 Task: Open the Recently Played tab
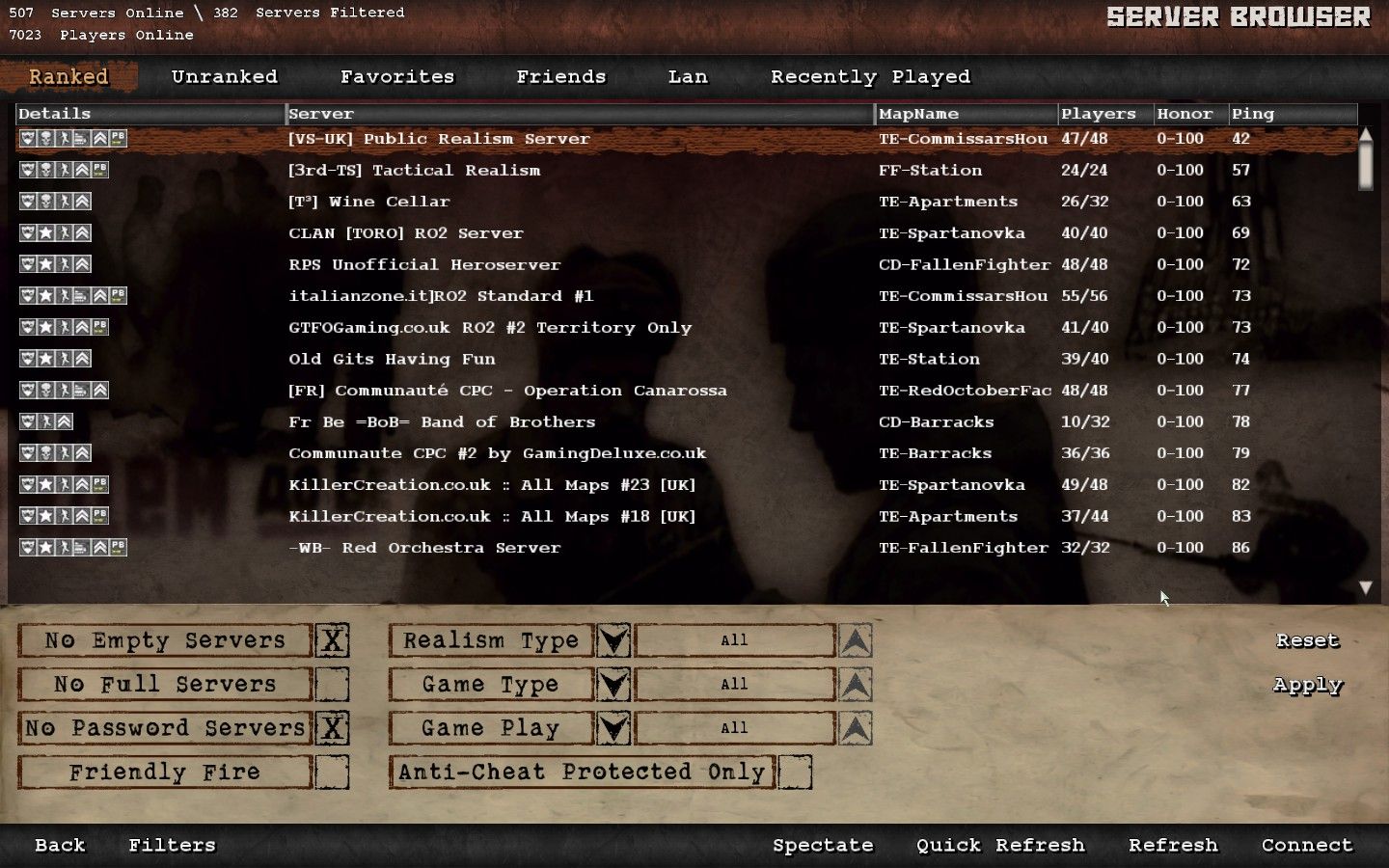click(870, 77)
